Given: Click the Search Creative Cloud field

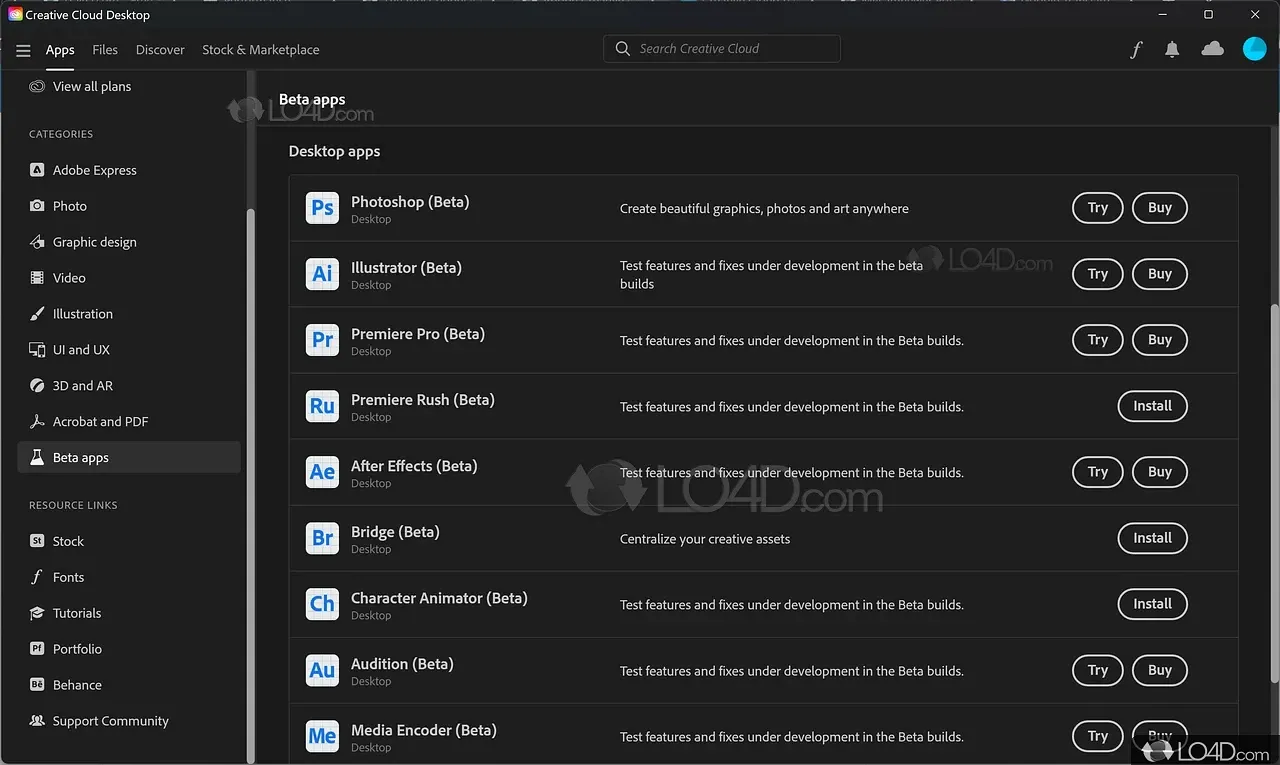Looking at the screenshot, I should 722,48.
